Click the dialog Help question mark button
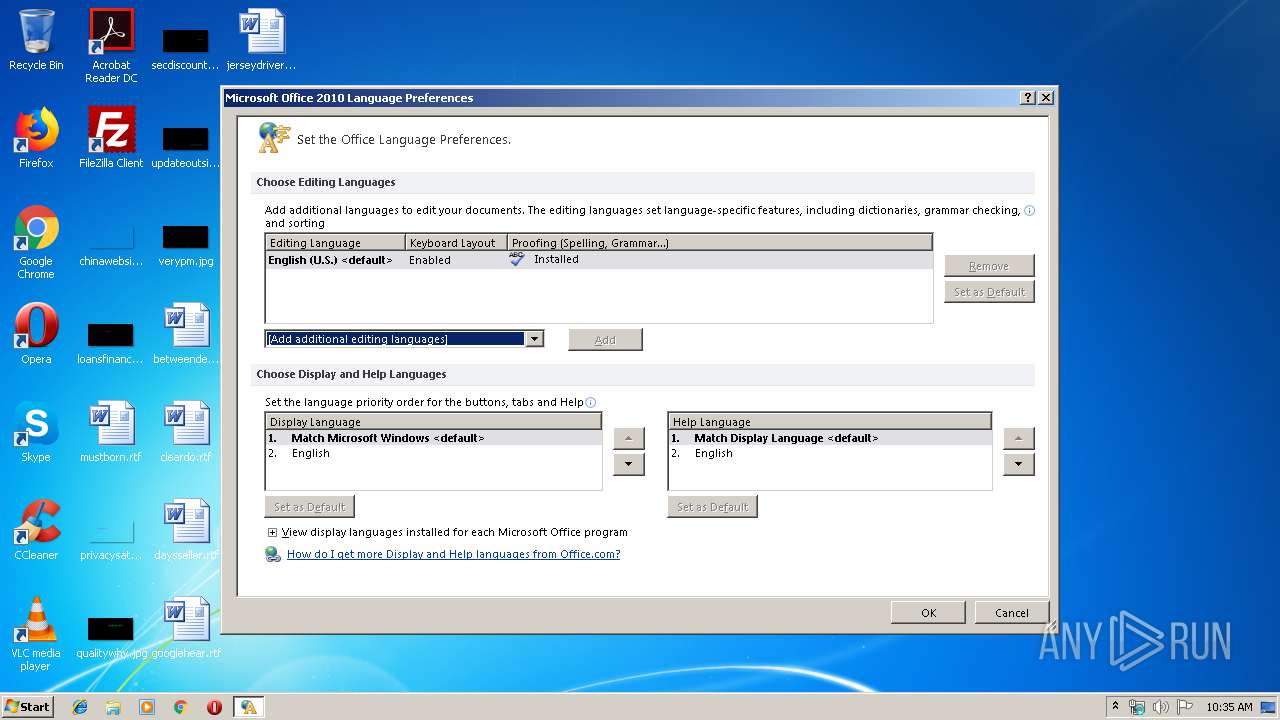The image size is (1280, 720). [x=1028, y=98]
